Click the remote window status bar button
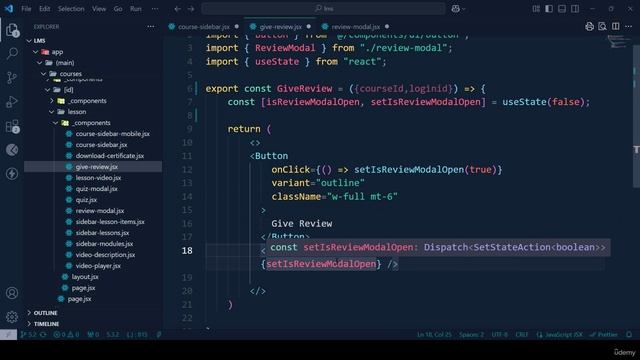This screenshot has height=360, width=640. 8,335
